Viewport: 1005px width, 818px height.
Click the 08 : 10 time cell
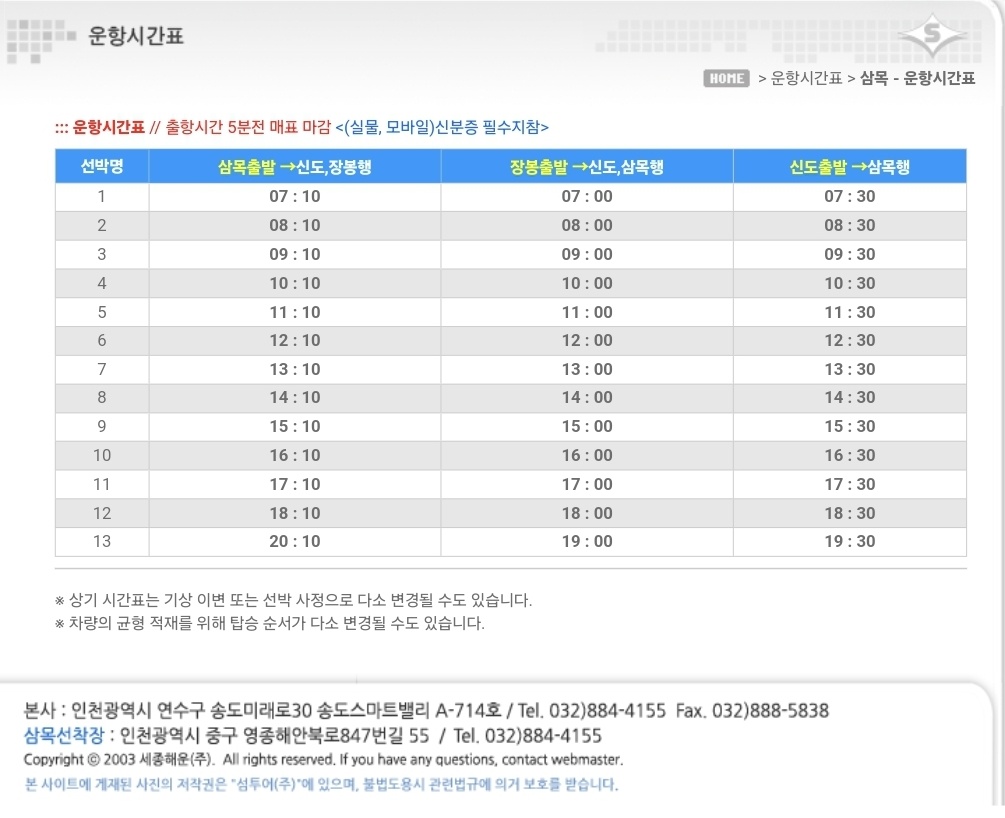(x=295, y=226)
